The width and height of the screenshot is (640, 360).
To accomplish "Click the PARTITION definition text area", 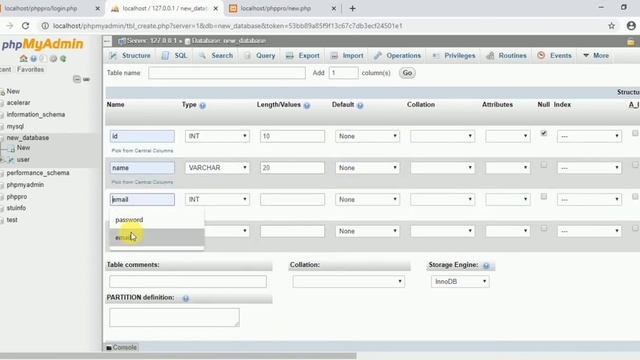I will 174,317.
